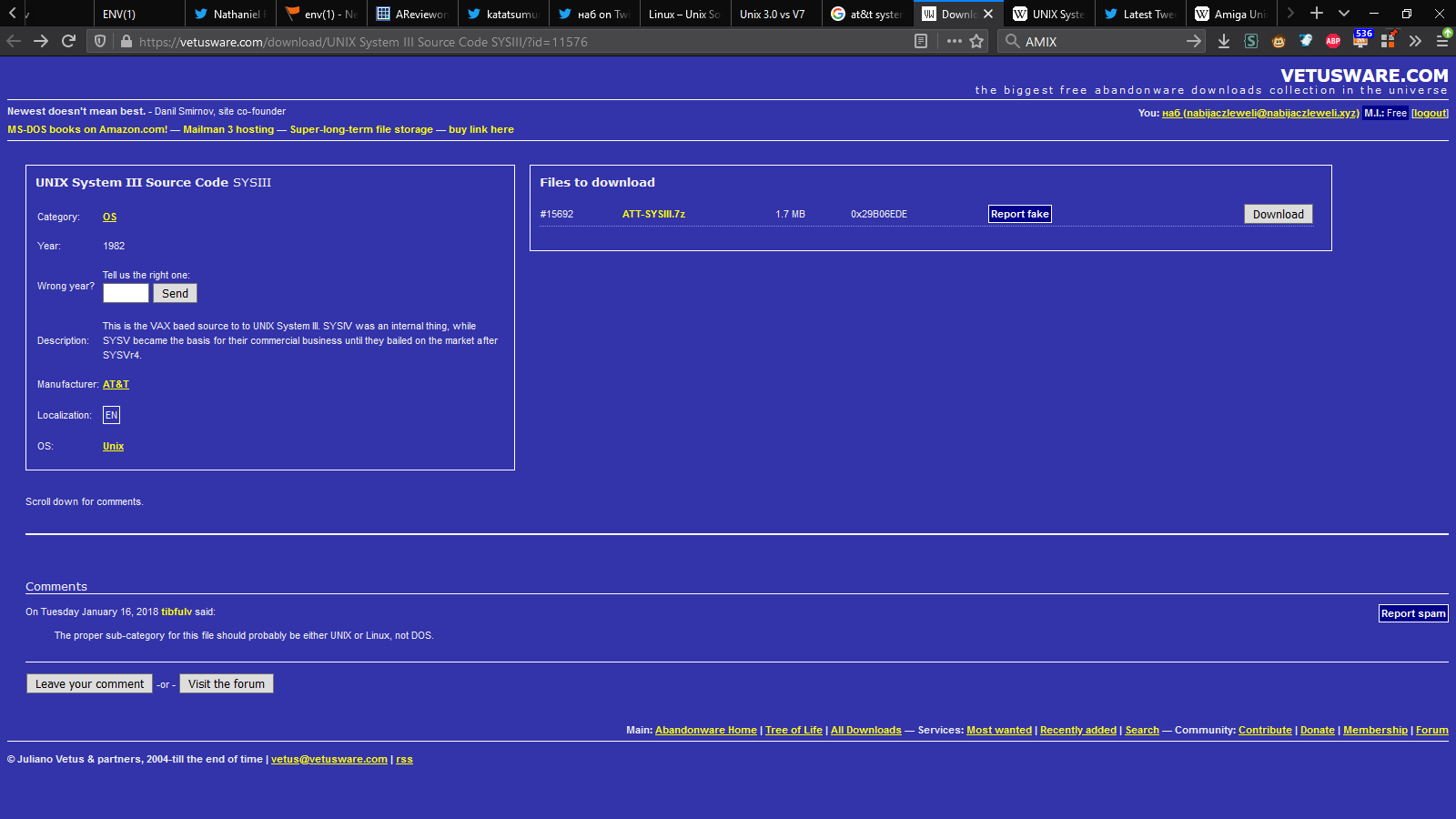Click the Tampermonkey monkey extension icon
1456x819 pixels.
1279,41
